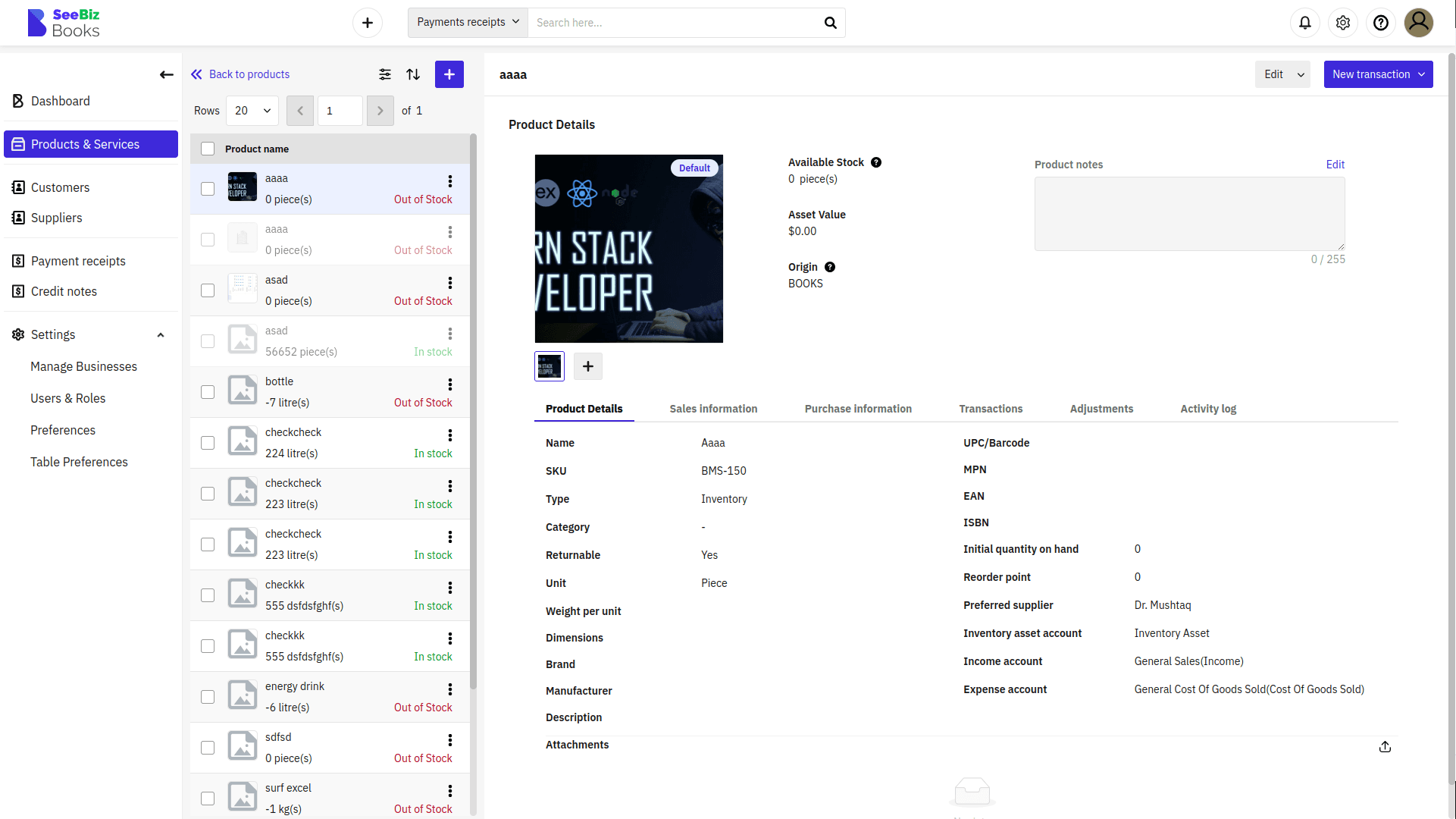The width and height of the screenshot is (1456, 819).
Task: Edit product notes link
Action: [x=1335, y=165]
